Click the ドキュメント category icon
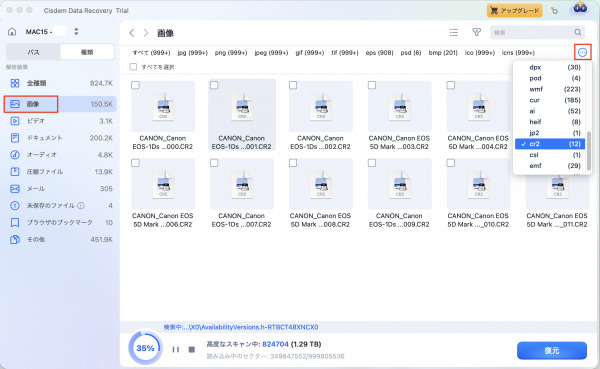Image resolution: width=600 pixels, height=369 pixels. click(15, 138)
